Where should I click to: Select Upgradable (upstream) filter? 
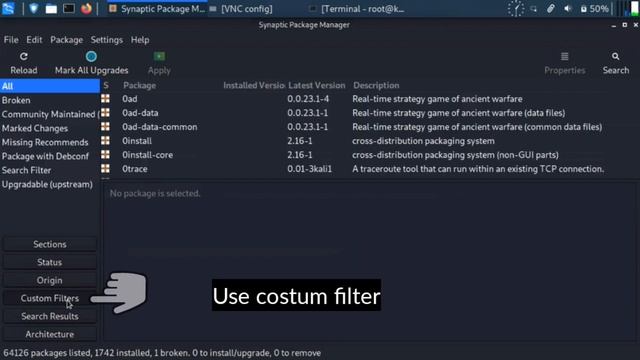50,184
